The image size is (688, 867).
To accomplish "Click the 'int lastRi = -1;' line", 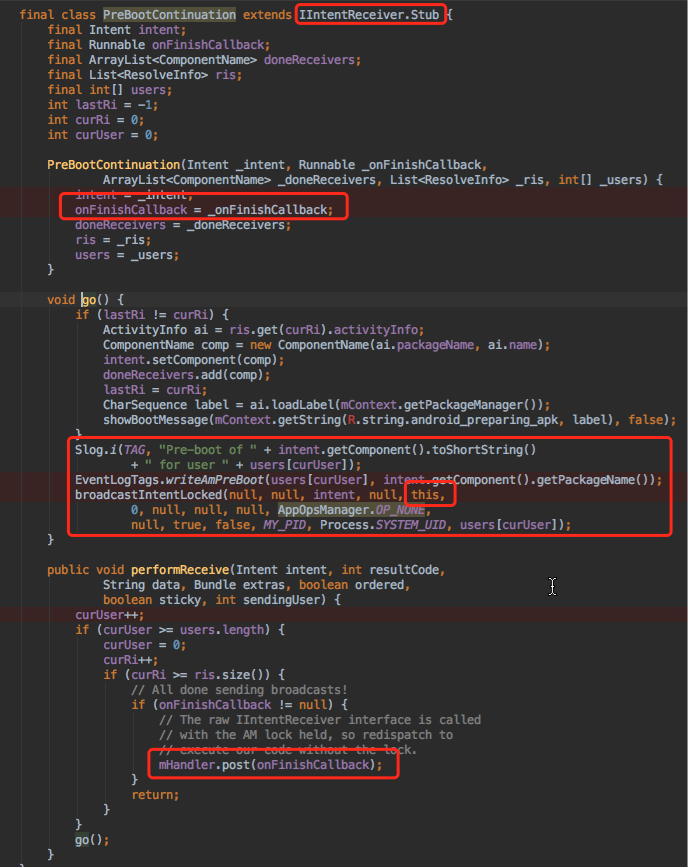I will pos(103,105).
